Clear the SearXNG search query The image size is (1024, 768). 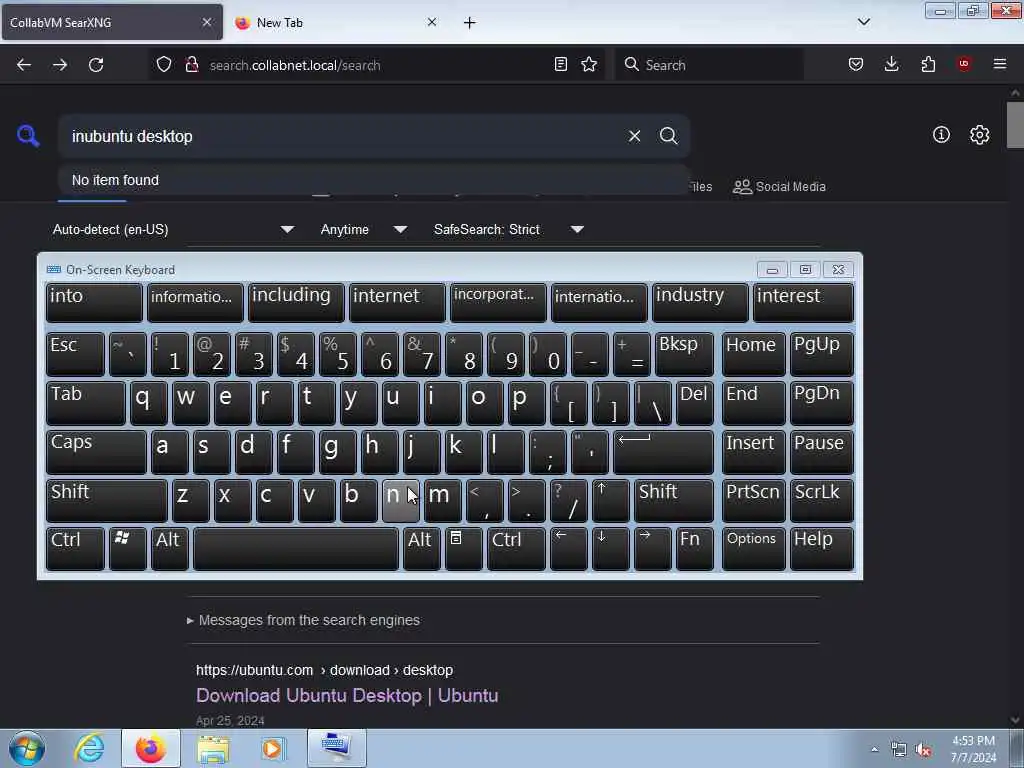634,136
